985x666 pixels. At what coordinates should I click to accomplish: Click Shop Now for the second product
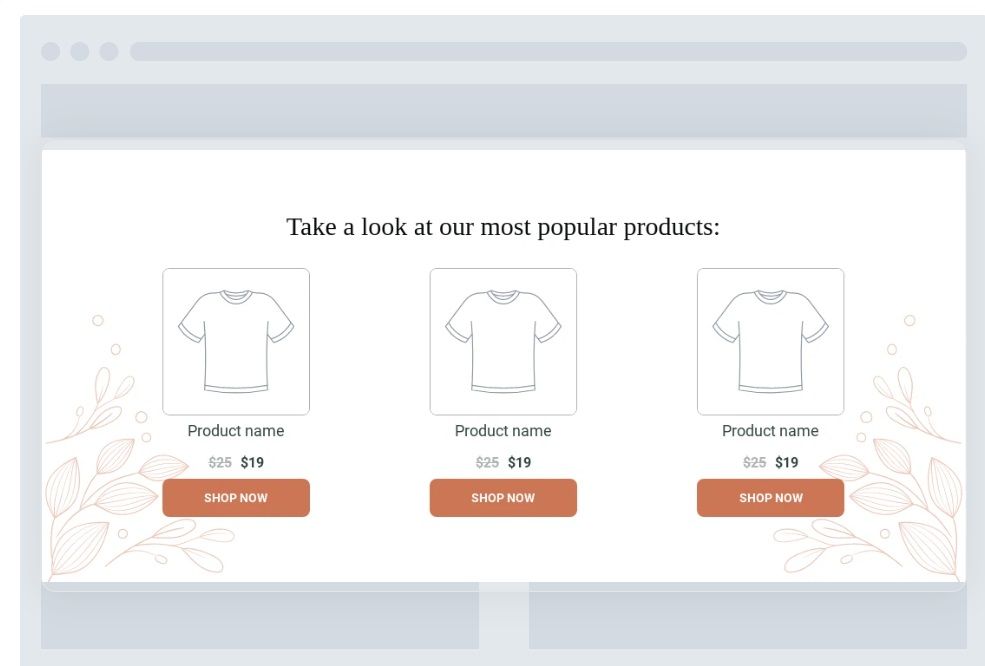[x=503, y=498]
